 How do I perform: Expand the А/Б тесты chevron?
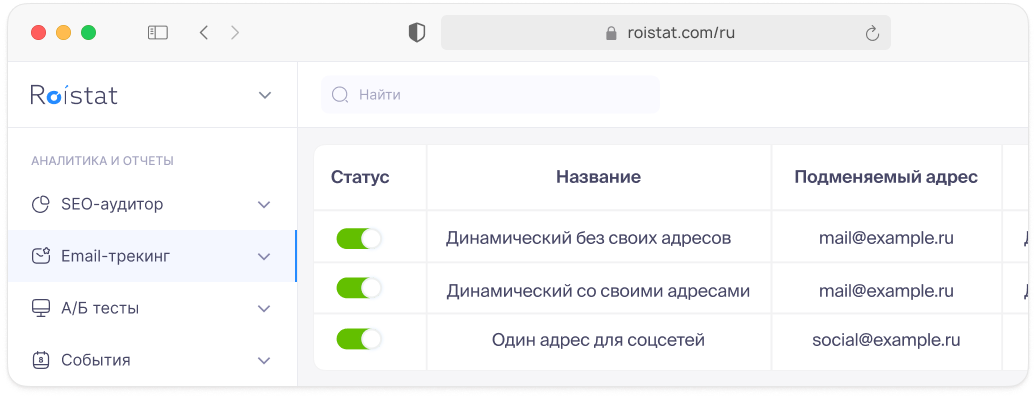click(x=264, y=309)
